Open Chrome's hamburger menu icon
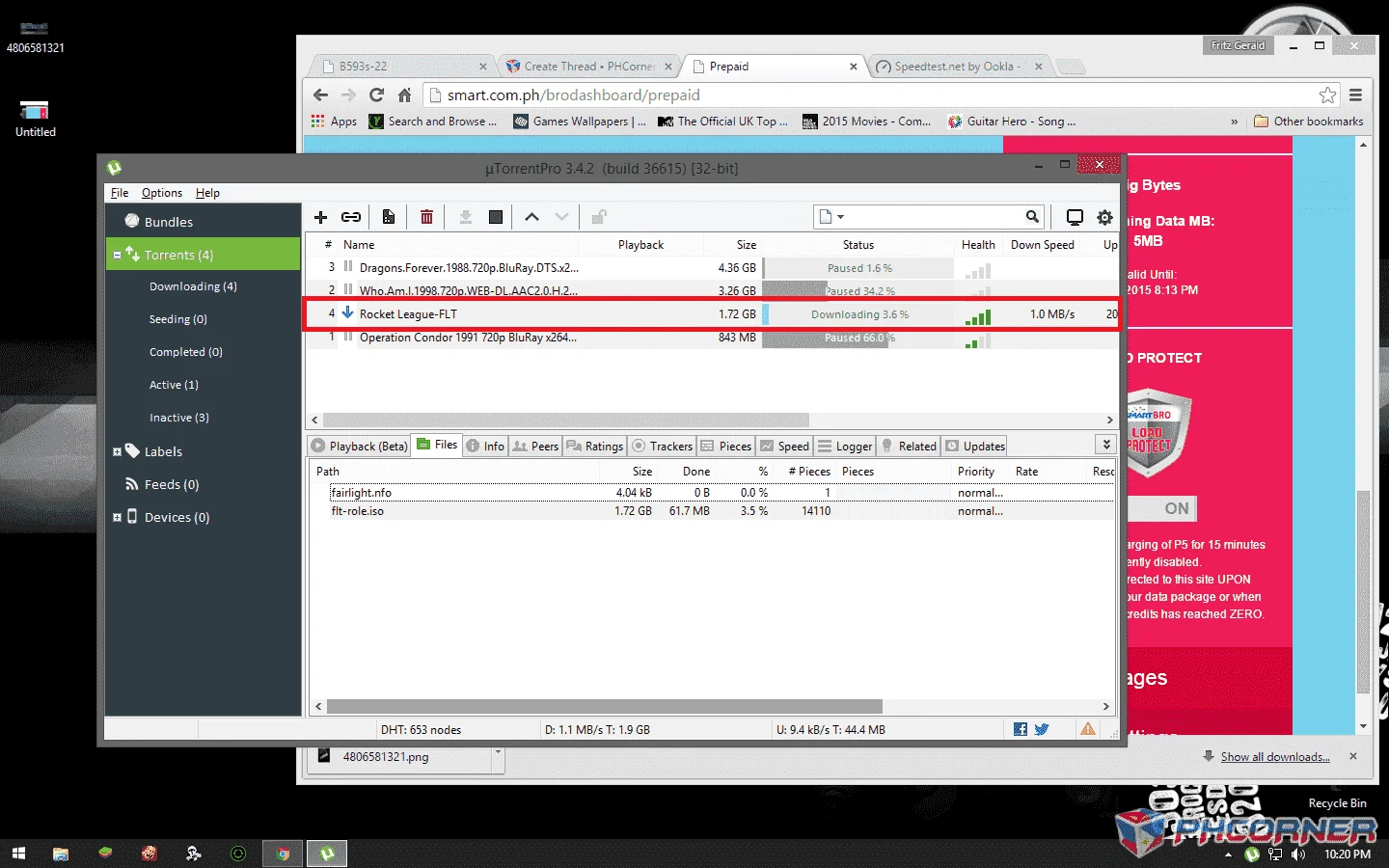 click(x=1356, y=95)
